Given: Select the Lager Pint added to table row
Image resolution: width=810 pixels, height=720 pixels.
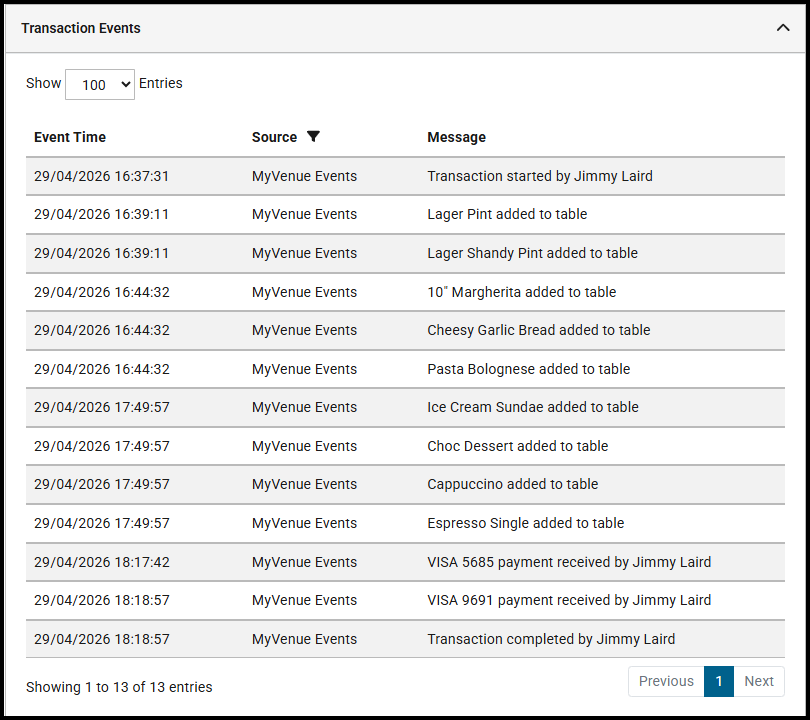Looking at the screenshot, I should [x=507, y=214].
